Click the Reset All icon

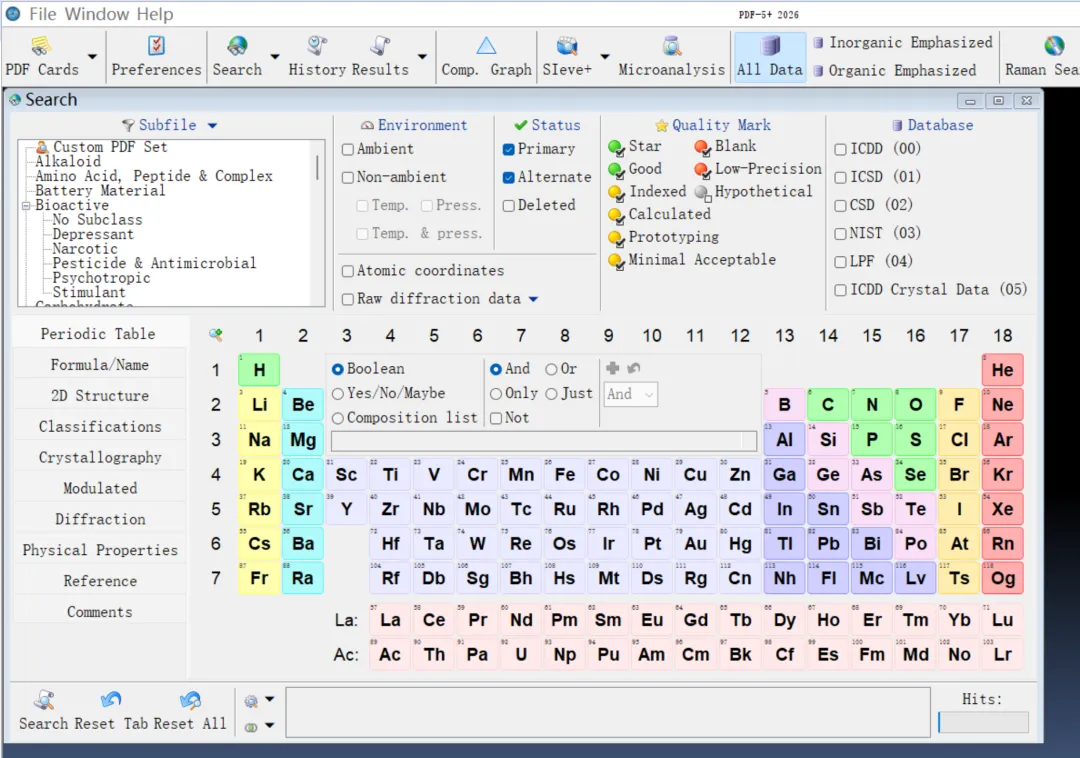pyautogui.click(x=190, y=701)
